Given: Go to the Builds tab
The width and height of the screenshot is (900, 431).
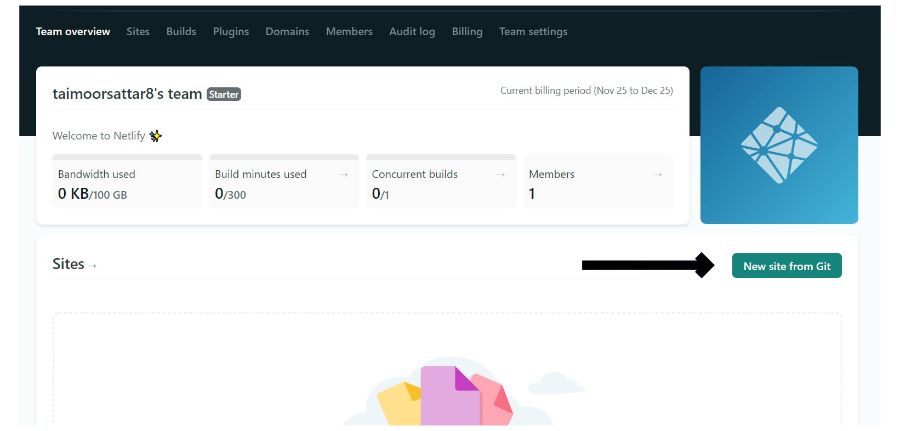Looking at the screenshot, I should (181, 32).
